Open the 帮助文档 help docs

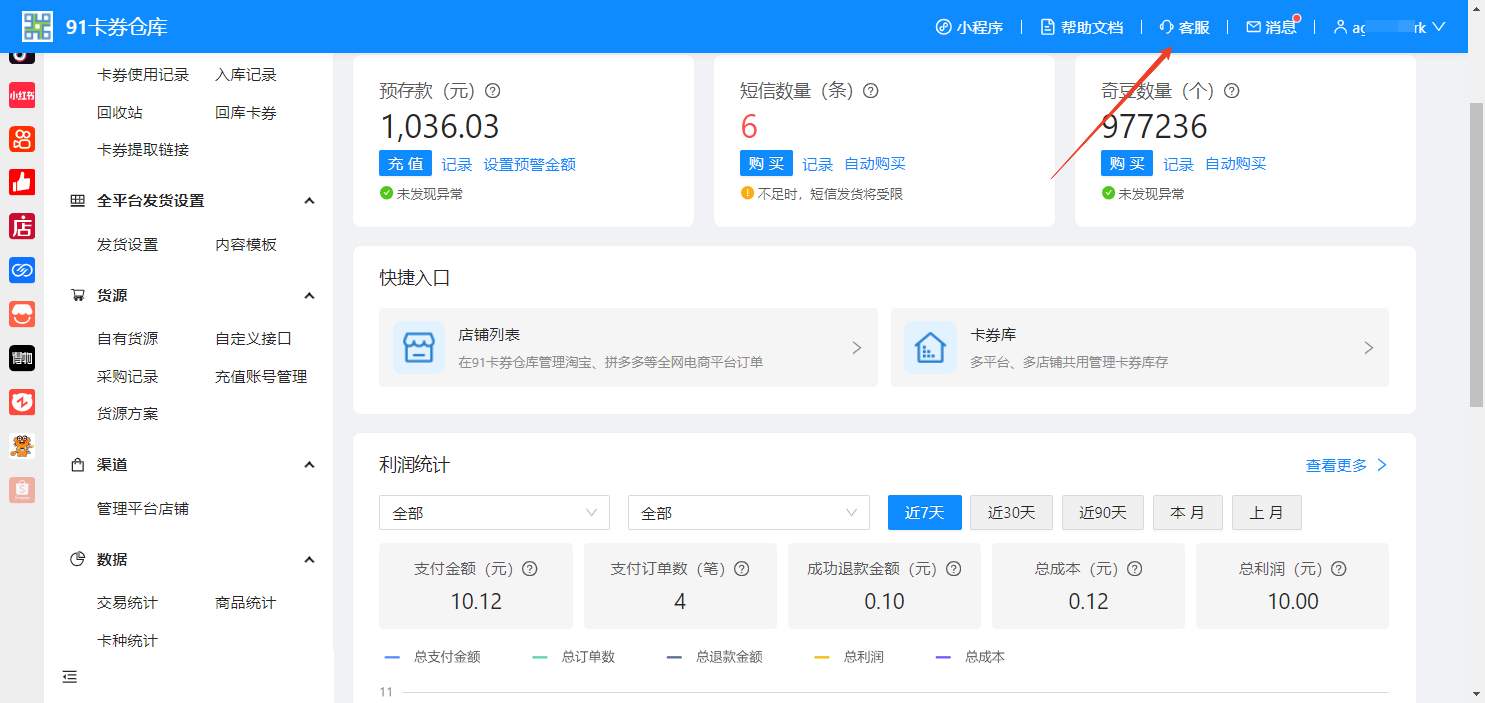(x=1082, y=27)
